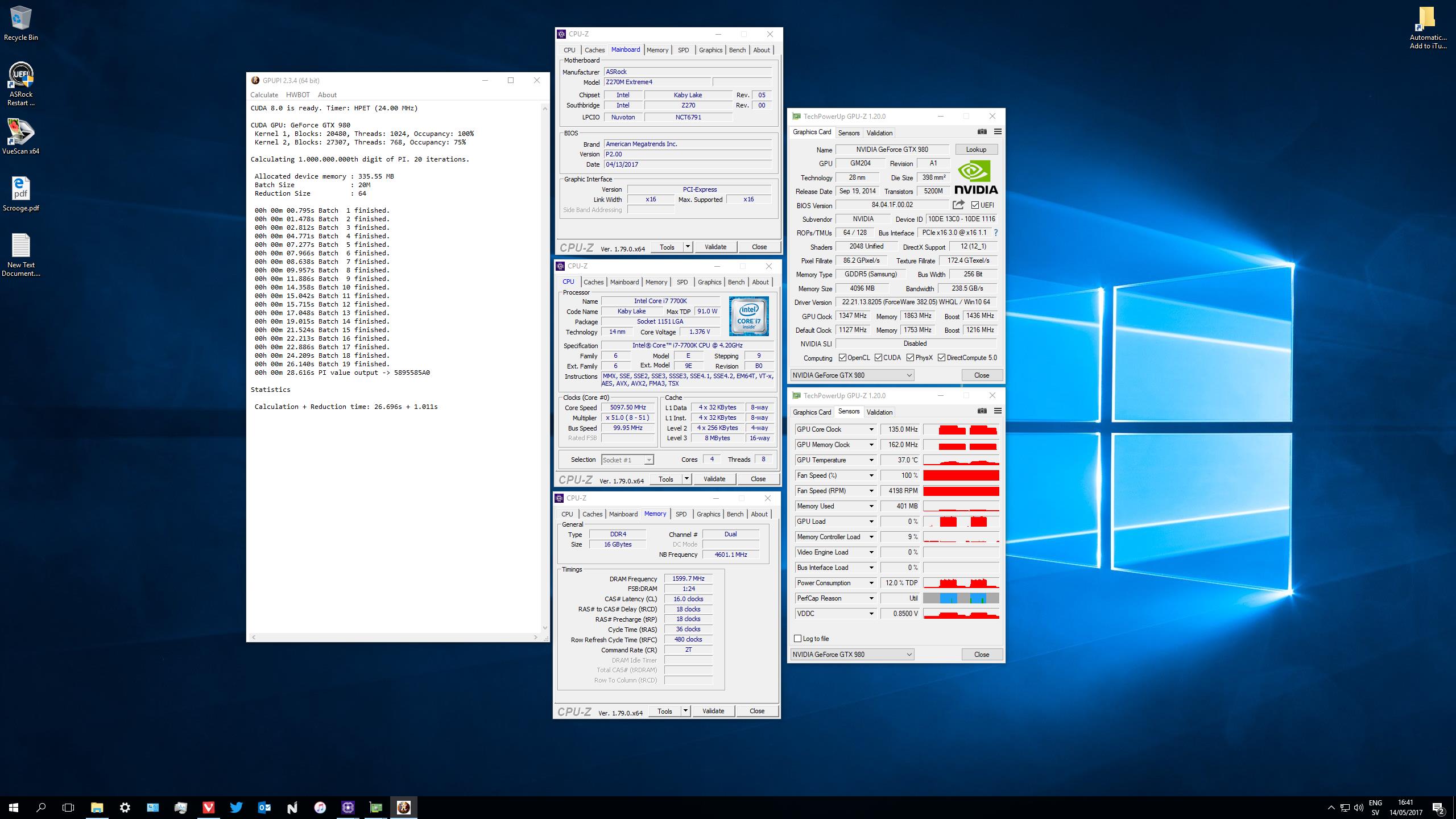Open the GPU selector dropdown in GPU-Z Graphics Card window
1456x819 pixels.
tap(852, 375)
